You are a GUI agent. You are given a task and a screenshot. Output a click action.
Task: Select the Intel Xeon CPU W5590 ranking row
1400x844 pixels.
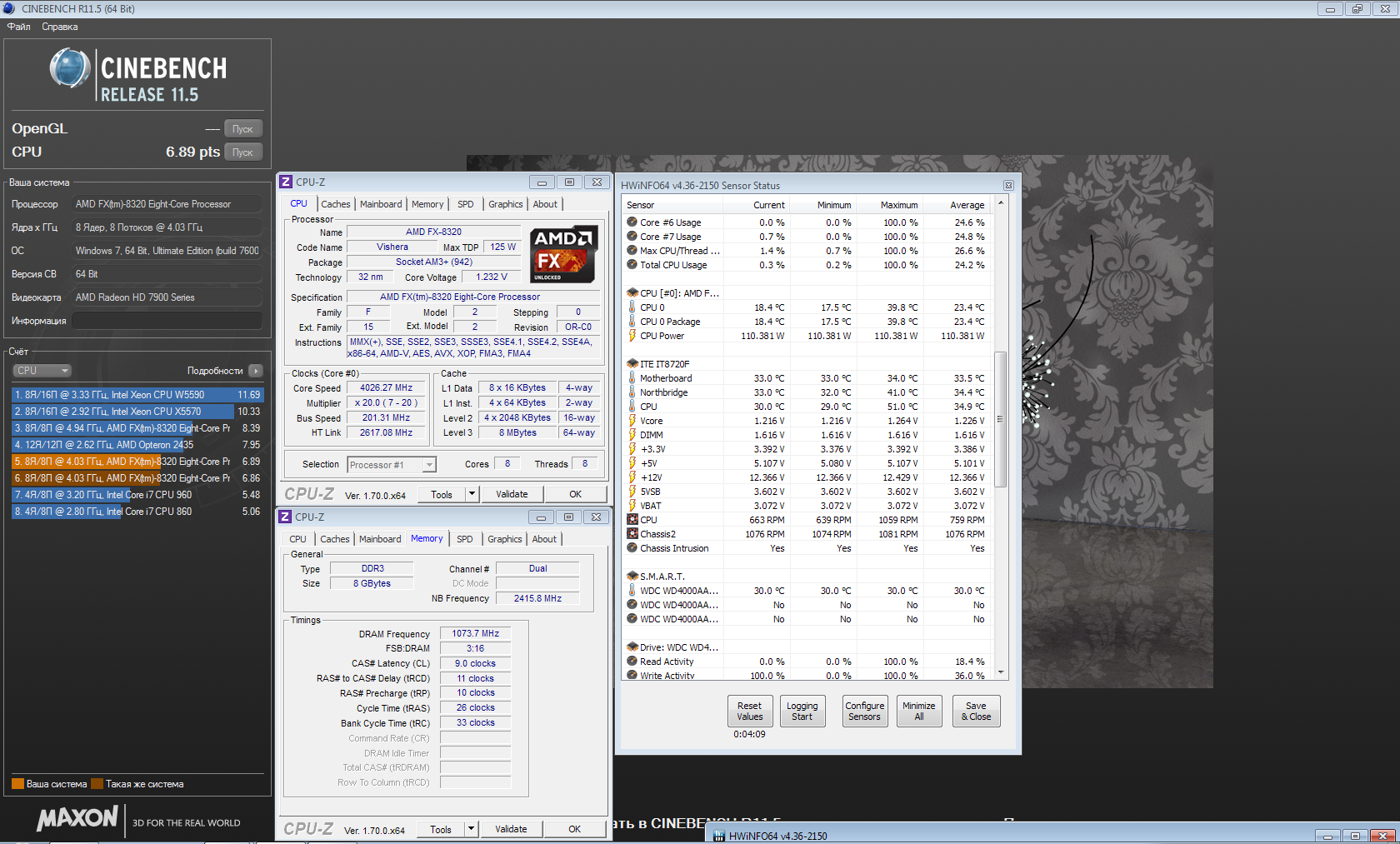[x=137, y=395]
